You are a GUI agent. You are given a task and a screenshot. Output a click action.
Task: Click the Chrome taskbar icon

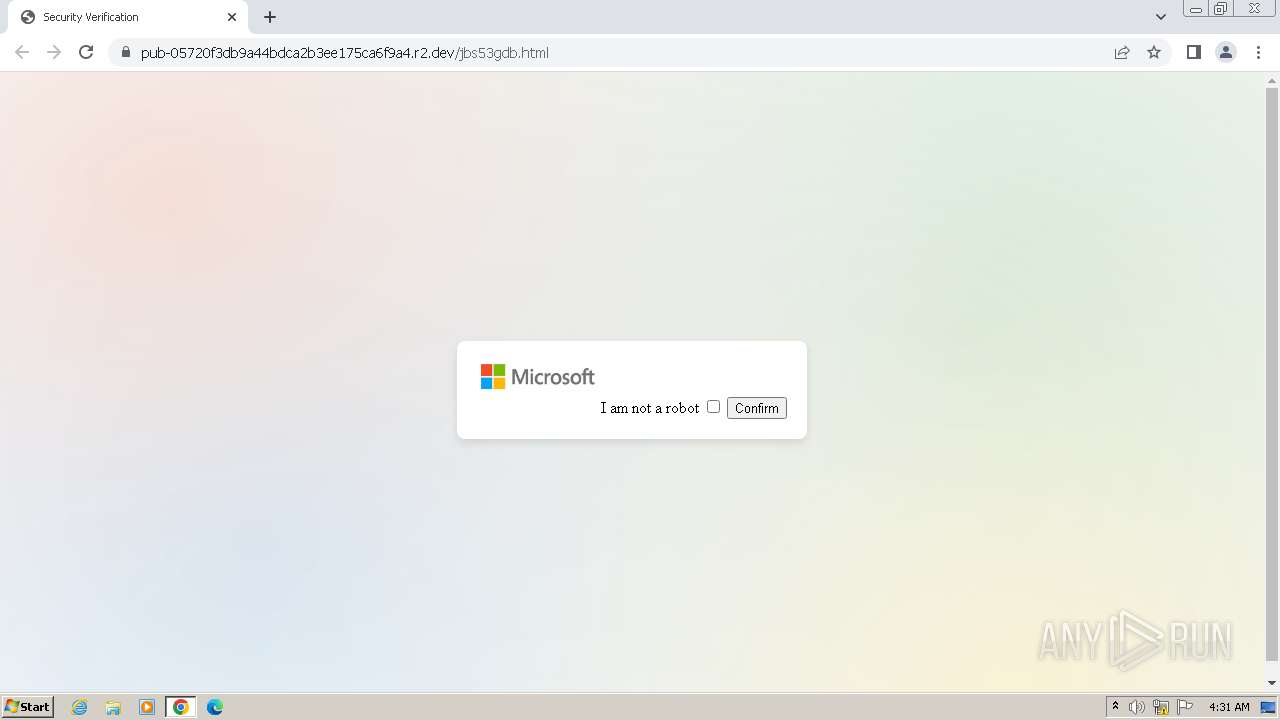(x=181, y=707)
